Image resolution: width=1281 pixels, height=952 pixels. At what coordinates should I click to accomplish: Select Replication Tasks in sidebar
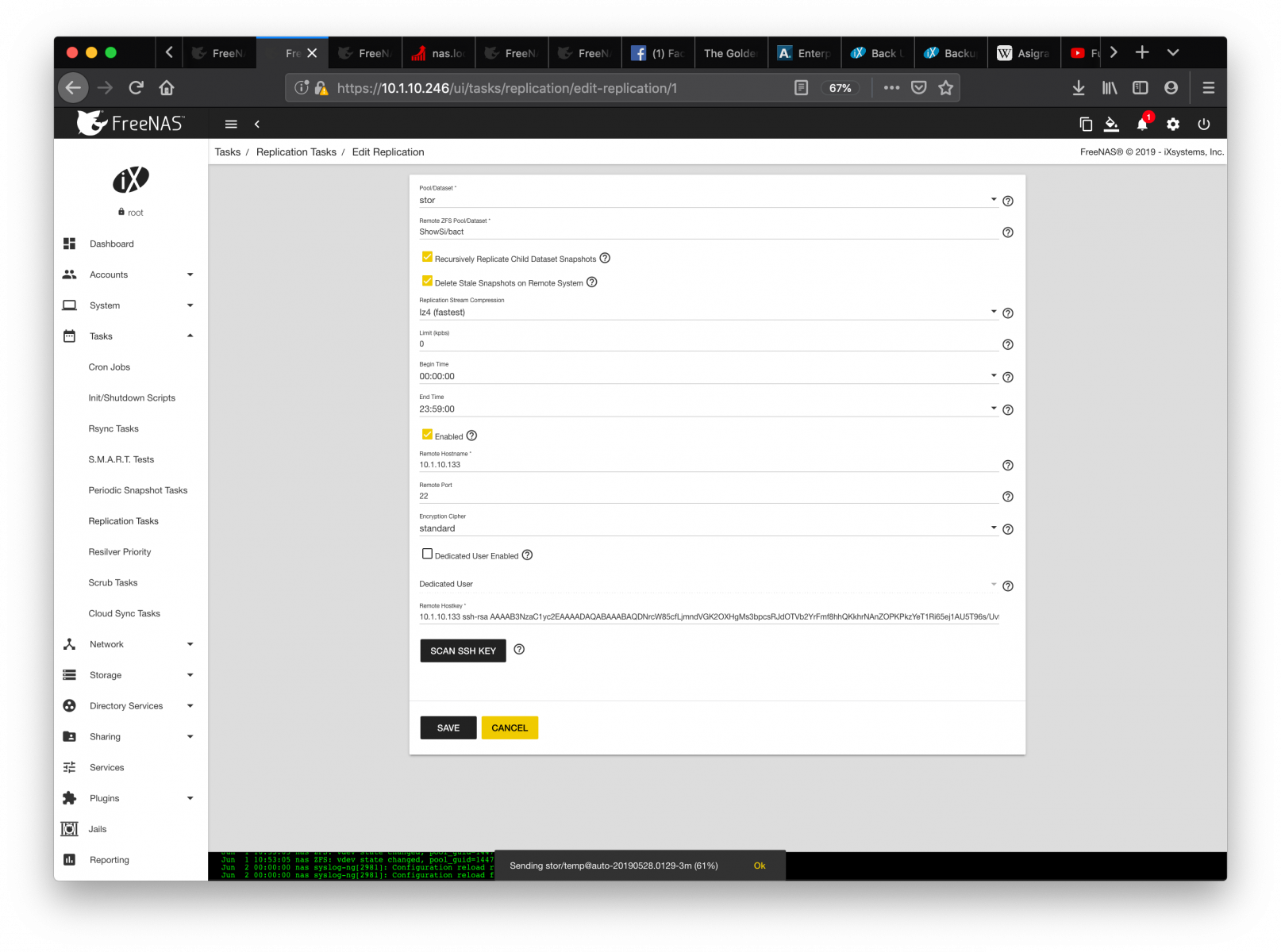click(x=124, y=521)
